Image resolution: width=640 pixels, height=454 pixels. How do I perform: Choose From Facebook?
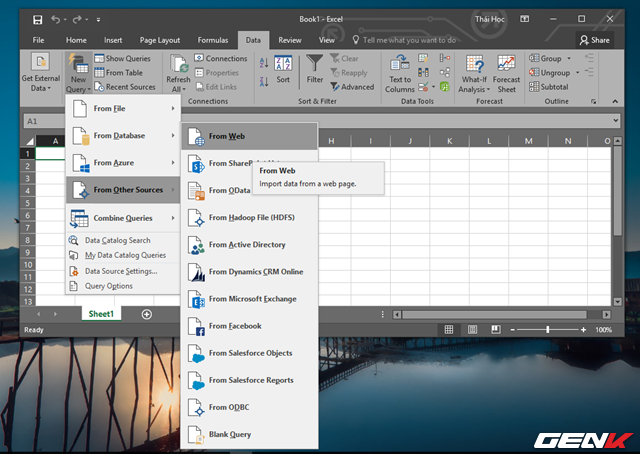point(249,326)
